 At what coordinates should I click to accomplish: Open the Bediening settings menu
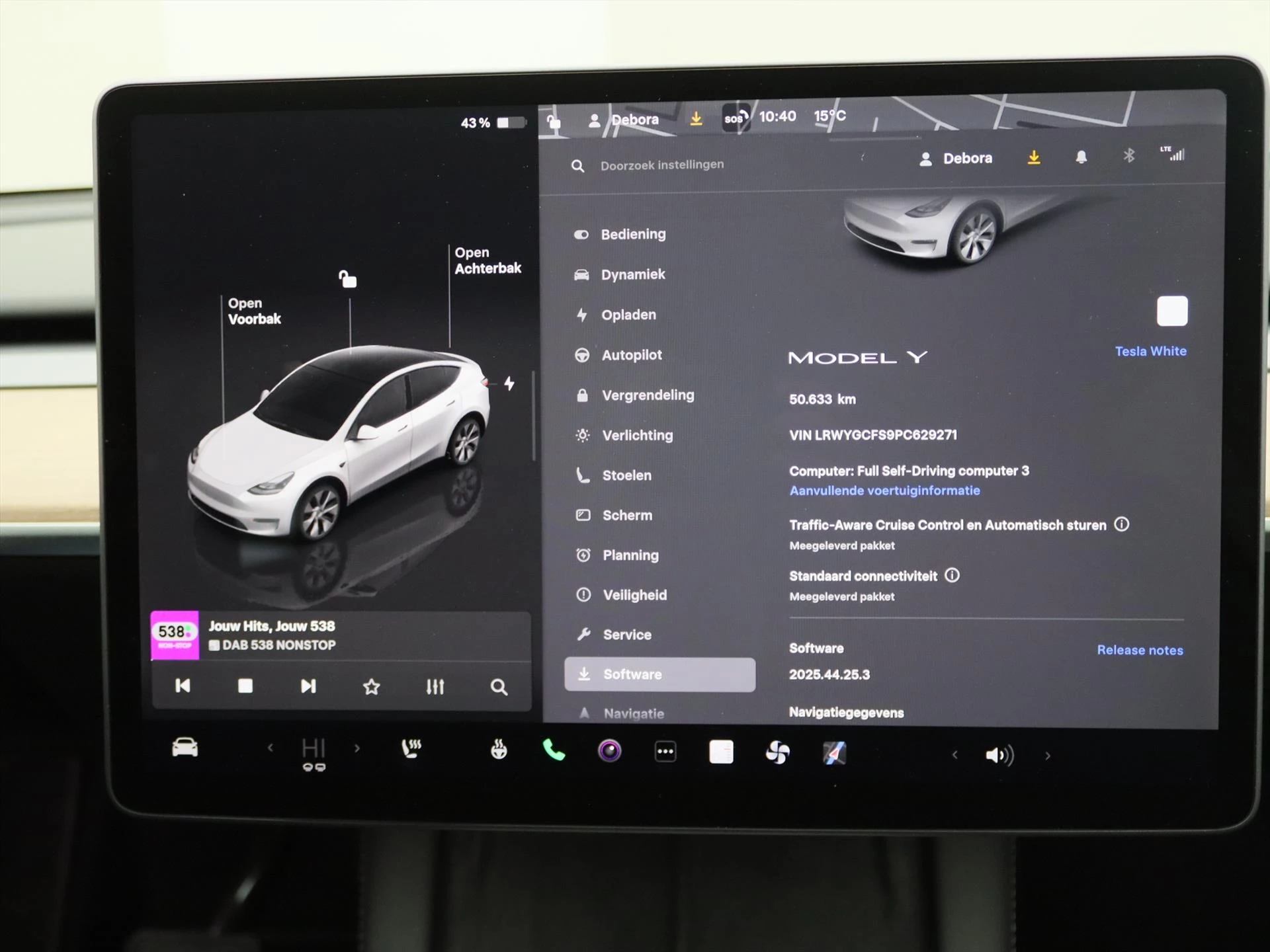pos(620,234)
